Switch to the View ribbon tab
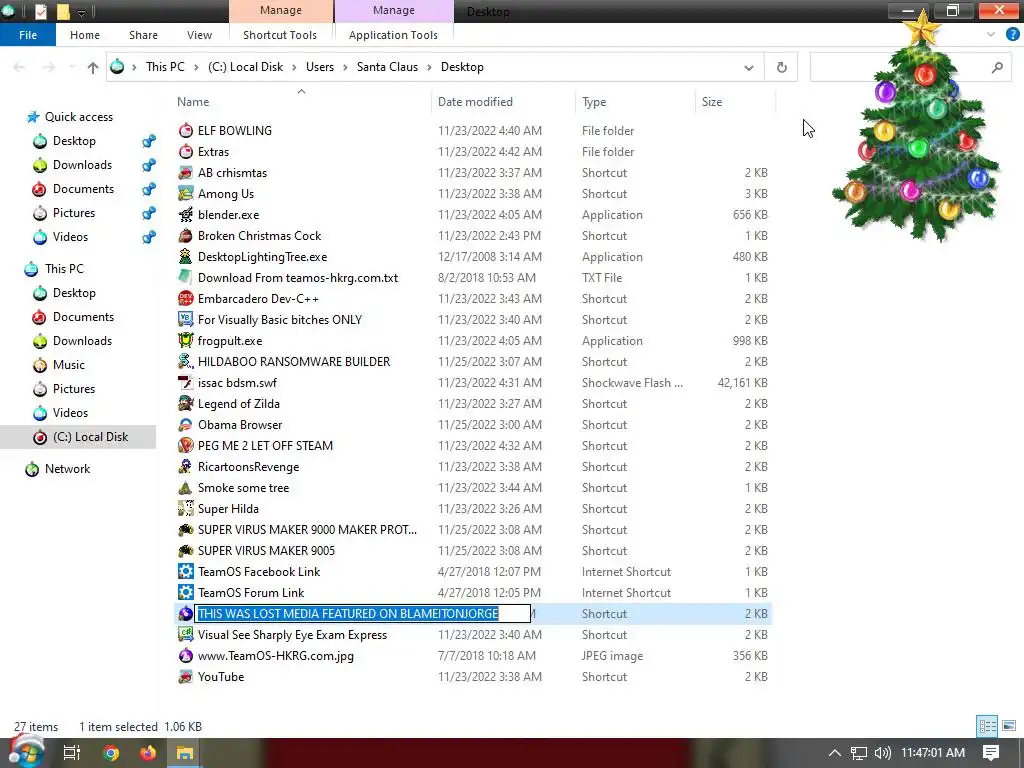 click(x=199, y=35)
